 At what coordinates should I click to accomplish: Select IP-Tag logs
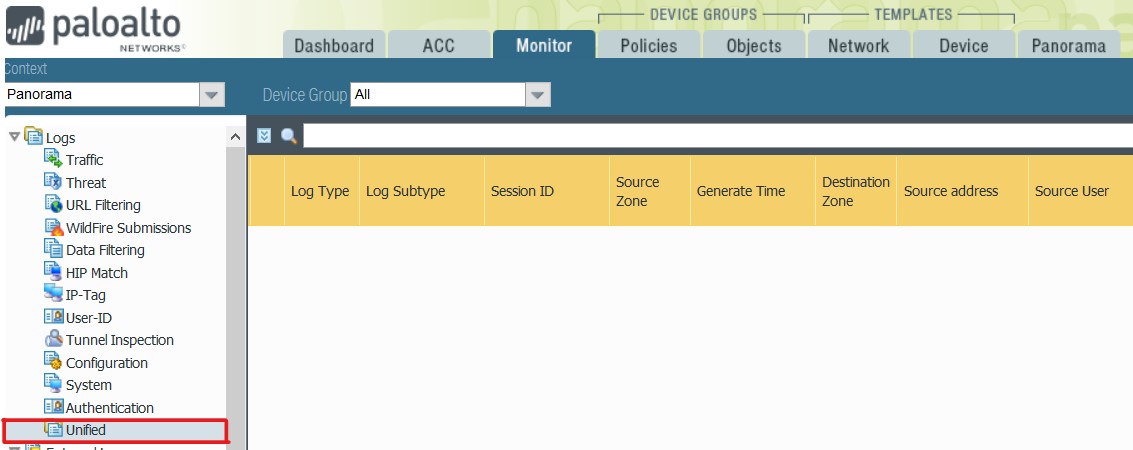[x=86, y=295]
